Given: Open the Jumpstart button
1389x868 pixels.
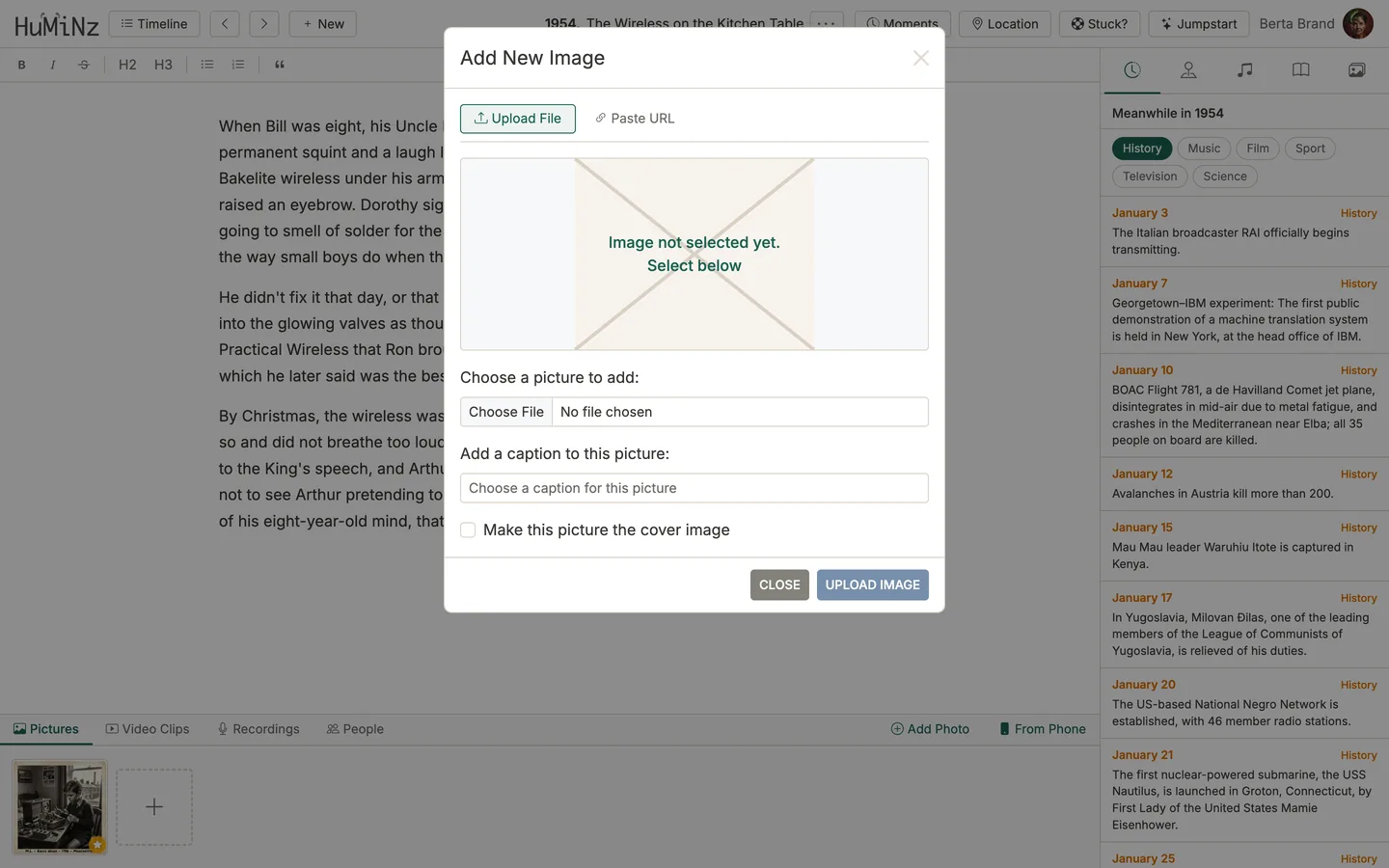Looking at the screenshot, I should click(x=1199, y=24).
